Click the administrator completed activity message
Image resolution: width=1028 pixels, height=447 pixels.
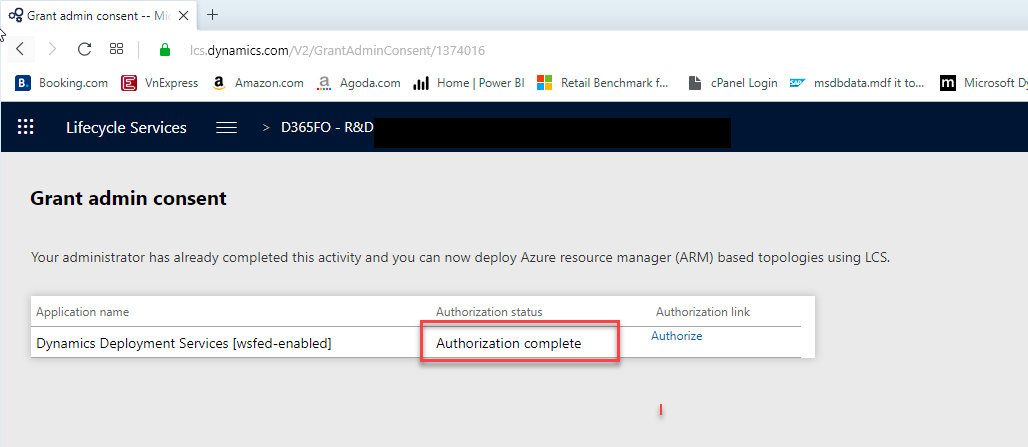[461, 258]
